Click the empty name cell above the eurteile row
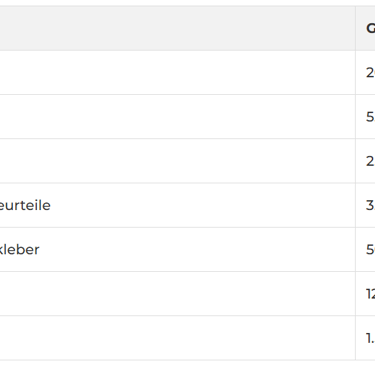The image size is (375, 366). click(178, 161)
